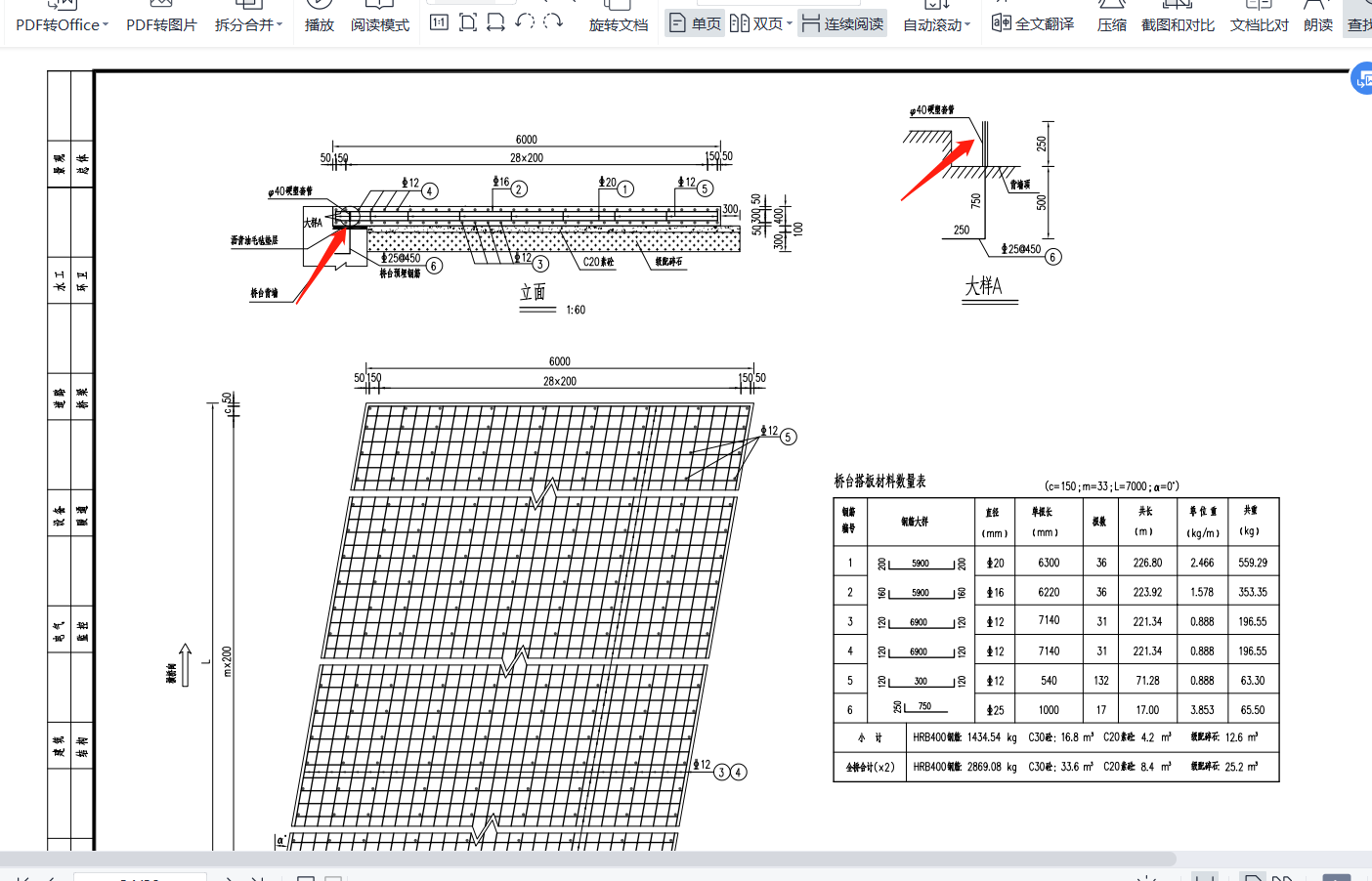1372x881 pixels.
Task: Click table cell 2.466
Action: click(x=1202, y=563)
